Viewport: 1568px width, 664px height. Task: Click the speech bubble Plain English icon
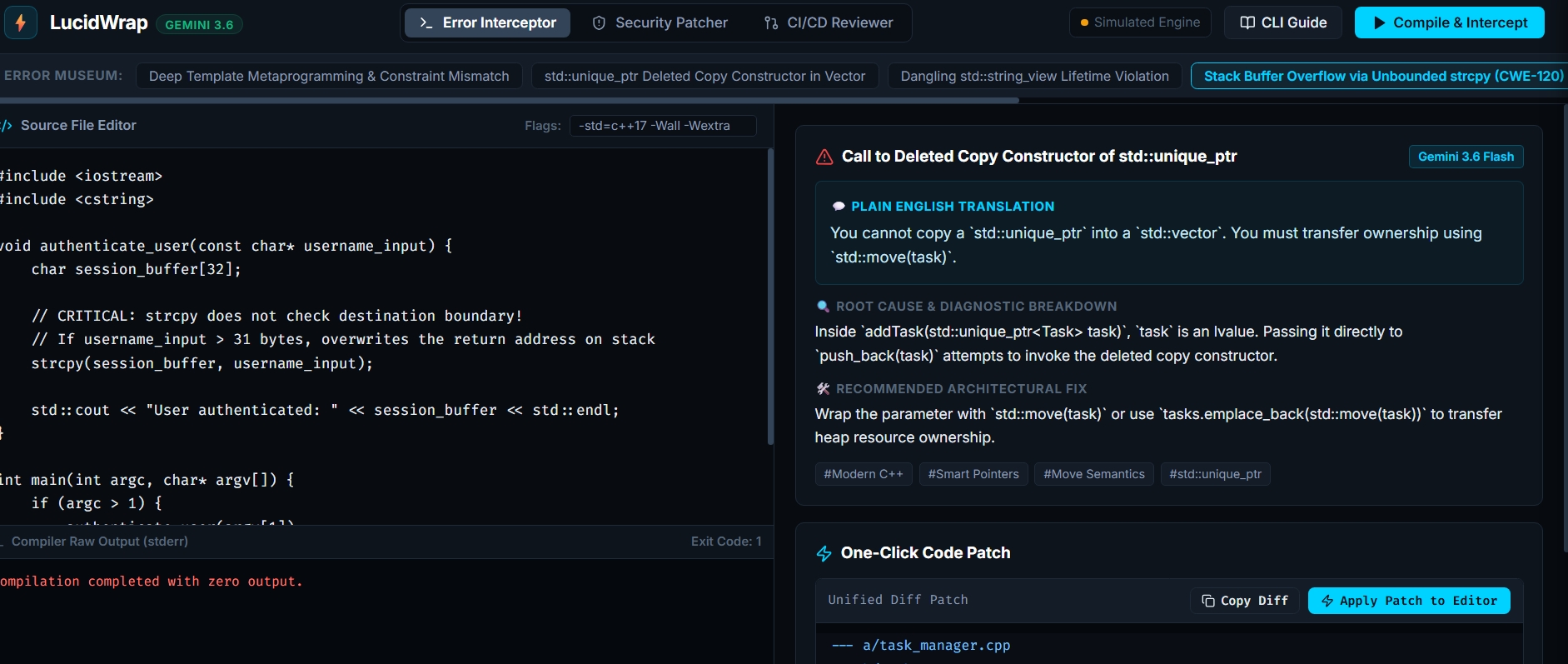839,207
